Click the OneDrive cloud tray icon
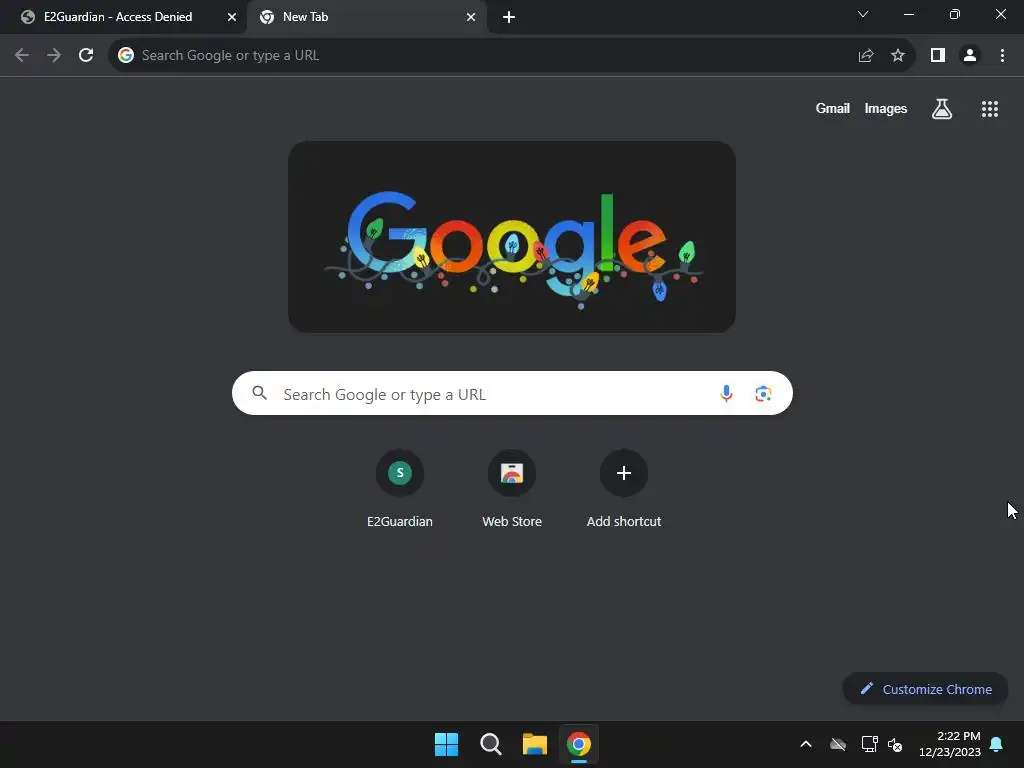Viewport: 1024px width, 768px height. tap(838, 744)
